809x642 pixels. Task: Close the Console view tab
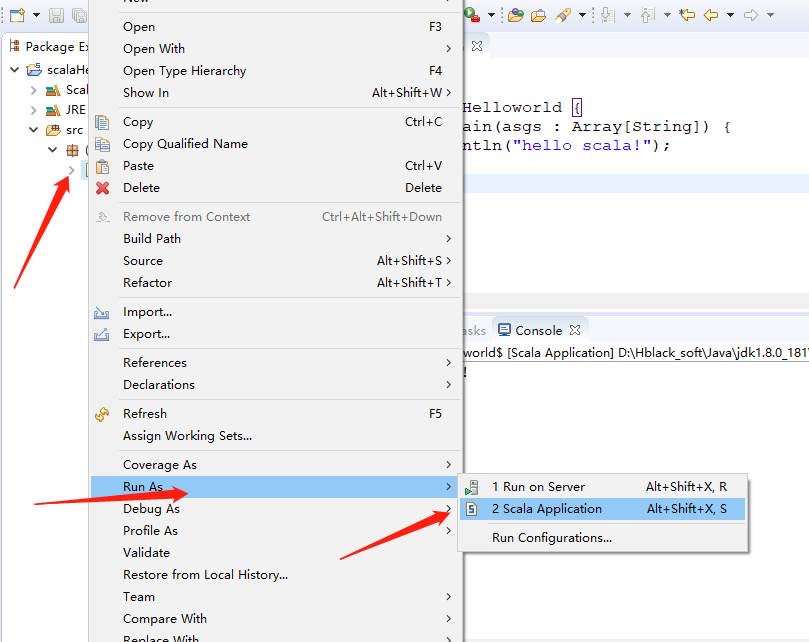coord(575,330)
